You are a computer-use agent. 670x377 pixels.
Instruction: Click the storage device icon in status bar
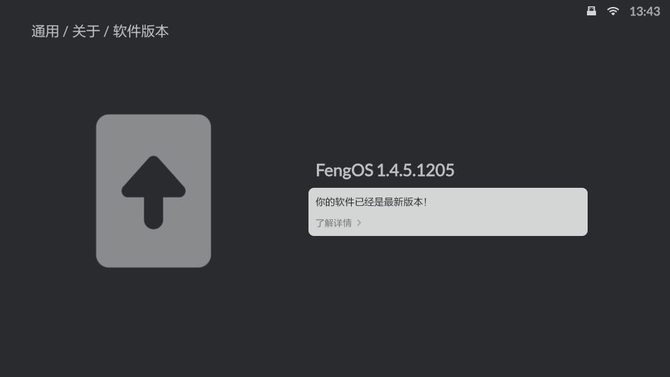(591, 11)
